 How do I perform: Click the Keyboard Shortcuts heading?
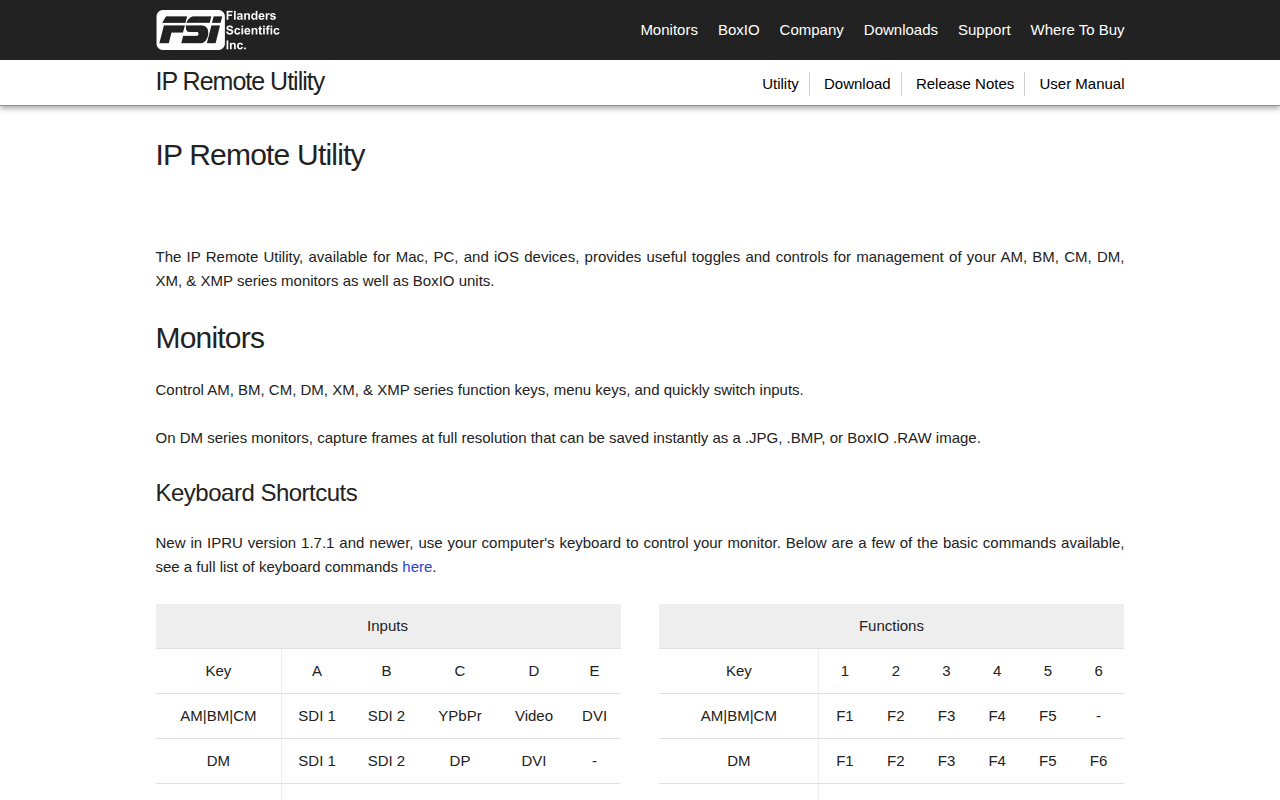click(256, 493)
